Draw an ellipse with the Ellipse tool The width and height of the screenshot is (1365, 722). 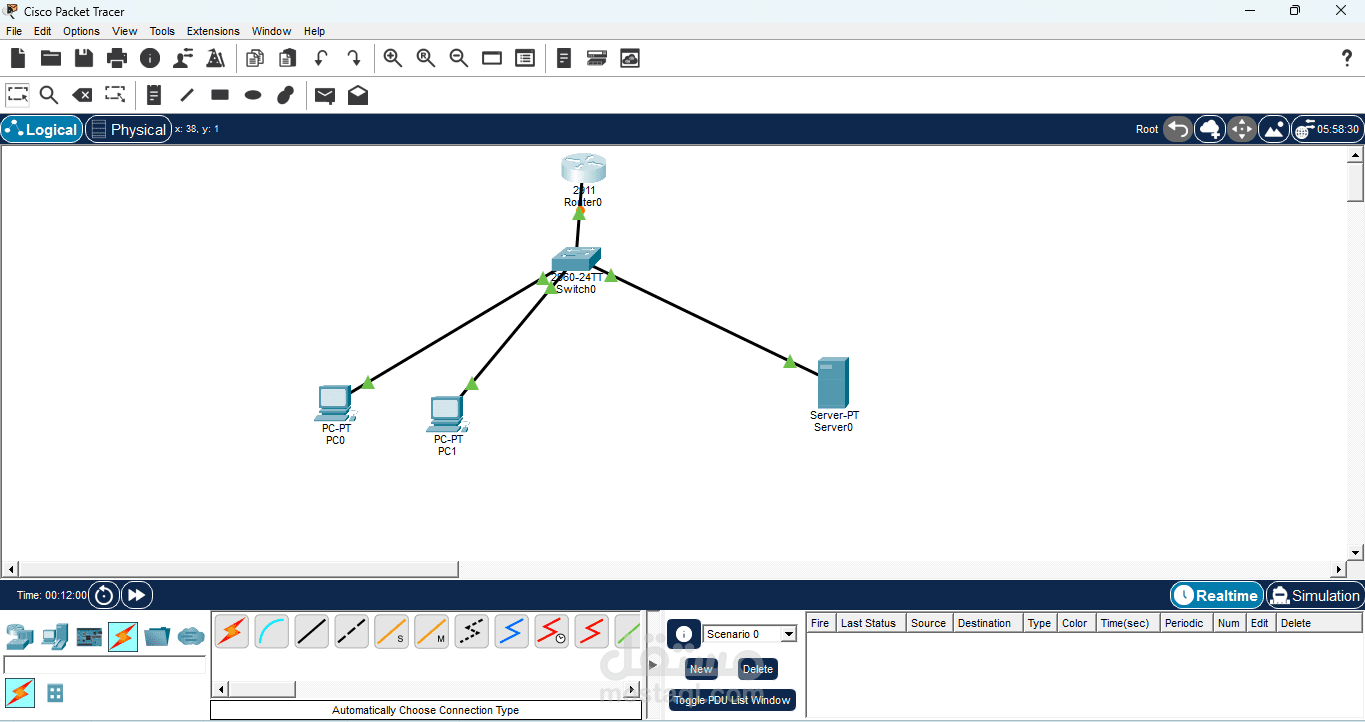253,95
